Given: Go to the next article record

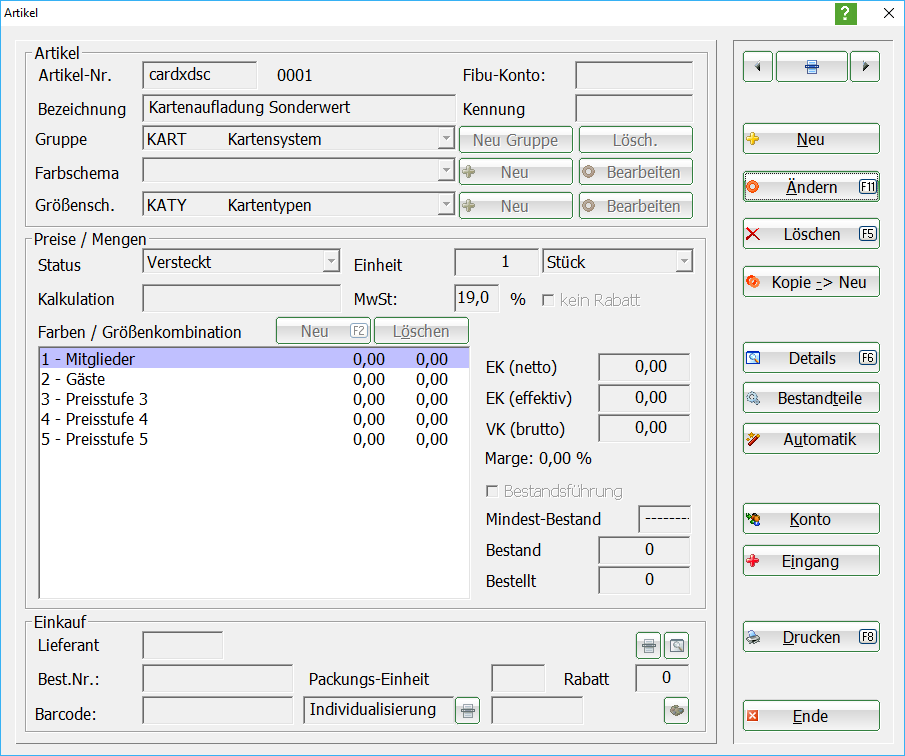Looking at the screenshot, I should point(864,67).
